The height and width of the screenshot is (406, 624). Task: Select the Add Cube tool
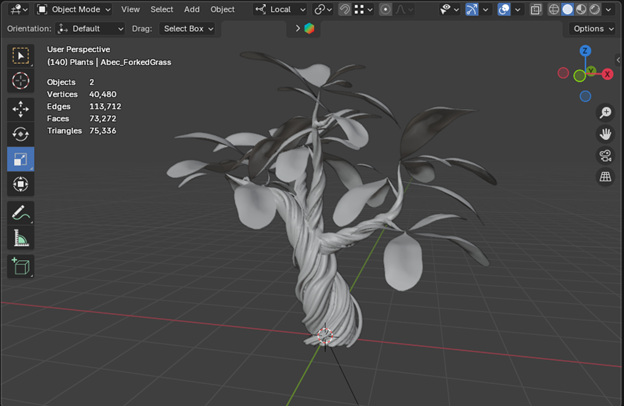(x=21, y=266)
